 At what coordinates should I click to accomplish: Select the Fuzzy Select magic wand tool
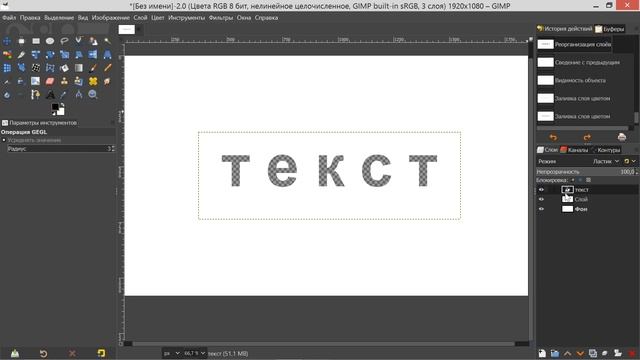click(x=107, y=41)
